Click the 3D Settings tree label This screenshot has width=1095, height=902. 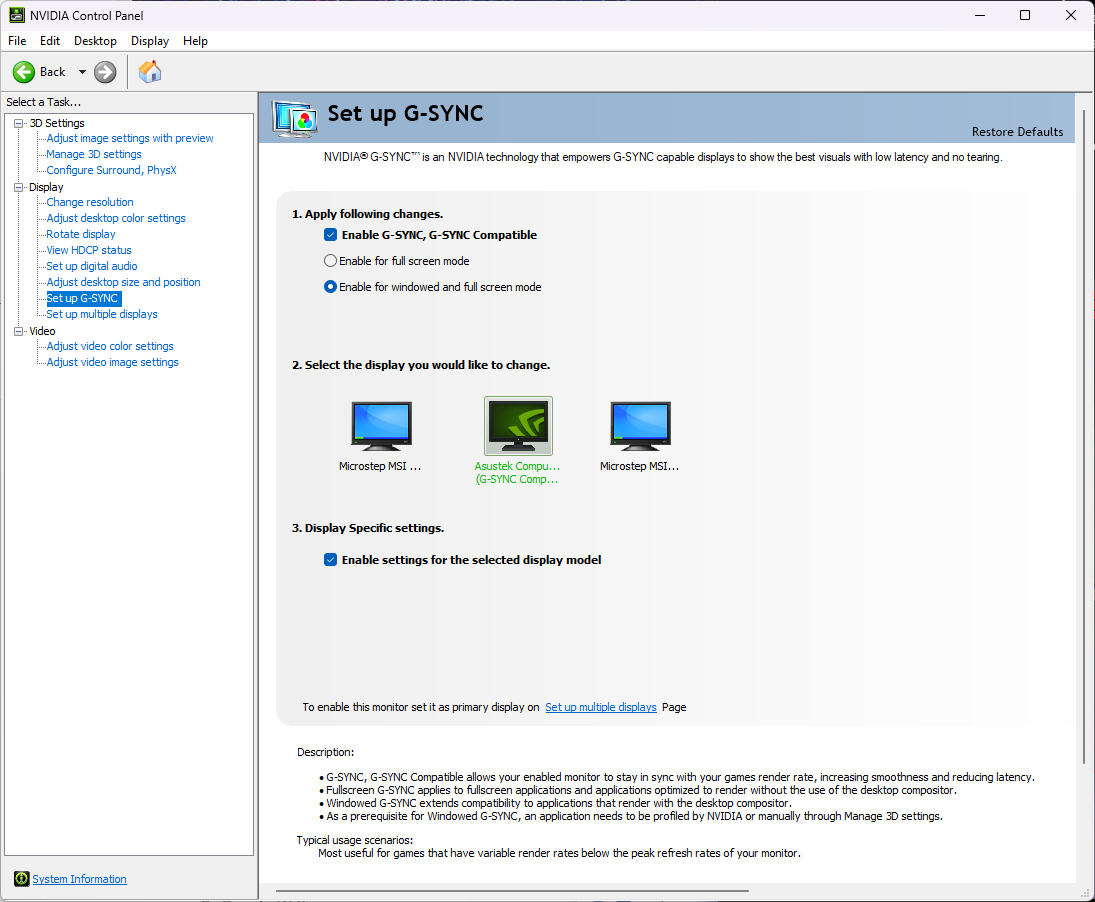click(x=57, y=123)
